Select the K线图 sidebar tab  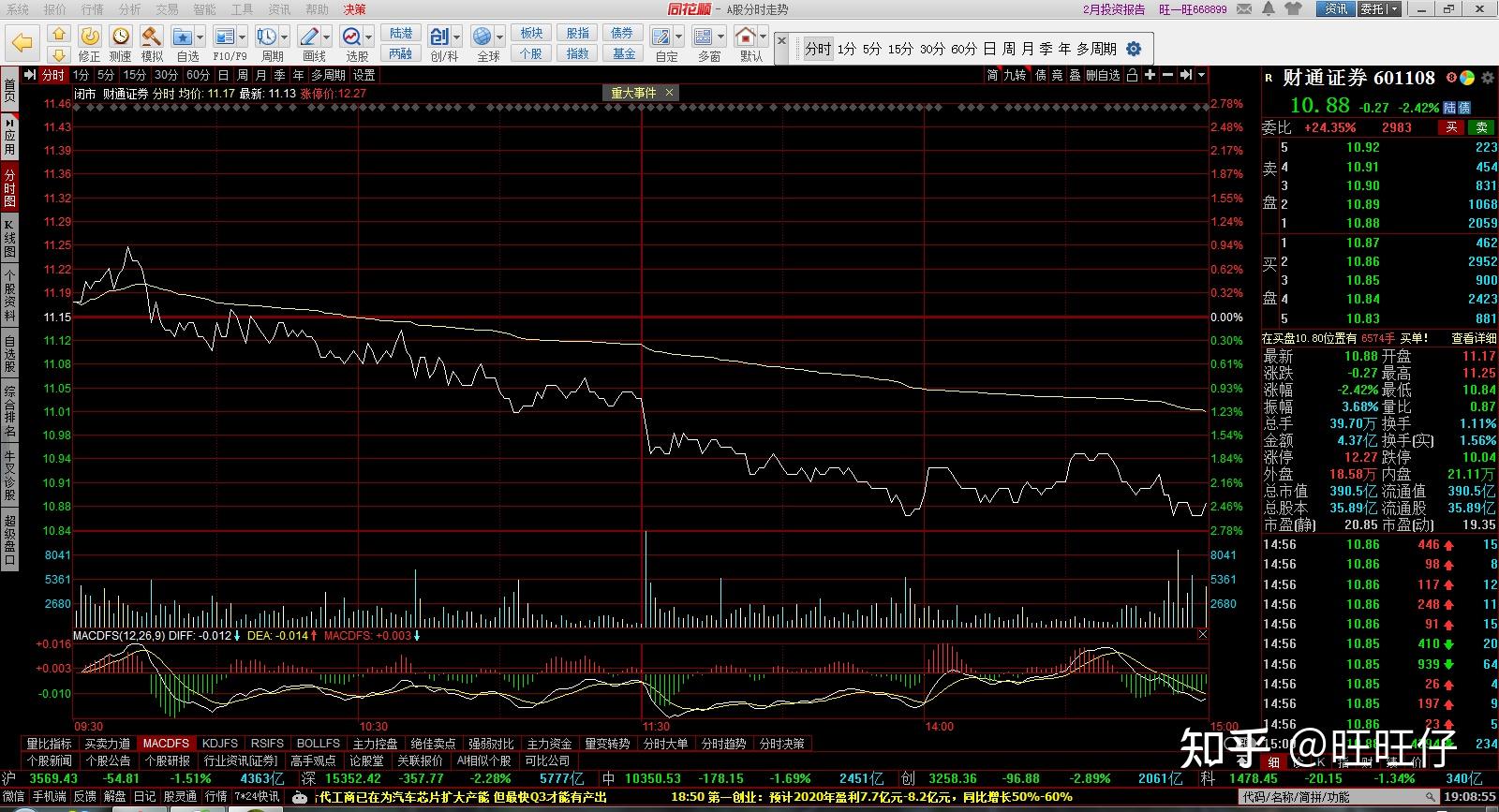coord(9,238)
